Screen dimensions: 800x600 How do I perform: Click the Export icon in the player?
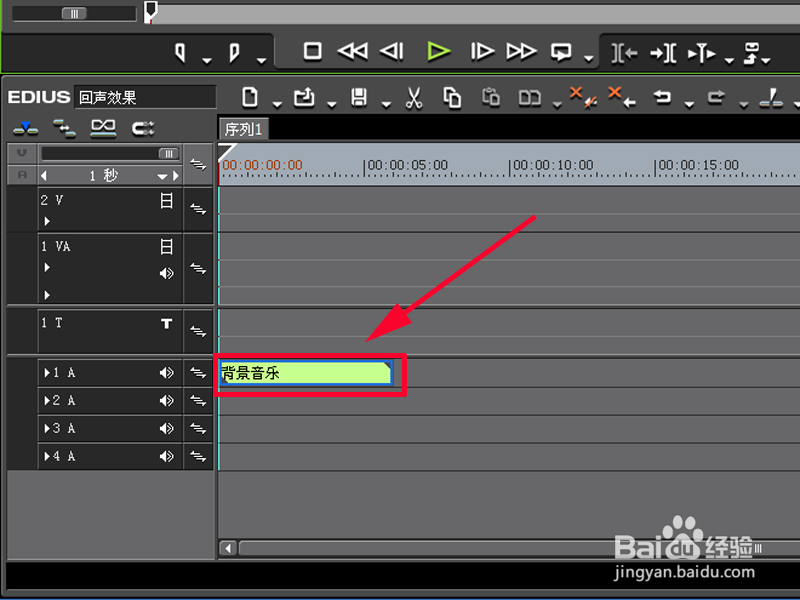(753, 53)
